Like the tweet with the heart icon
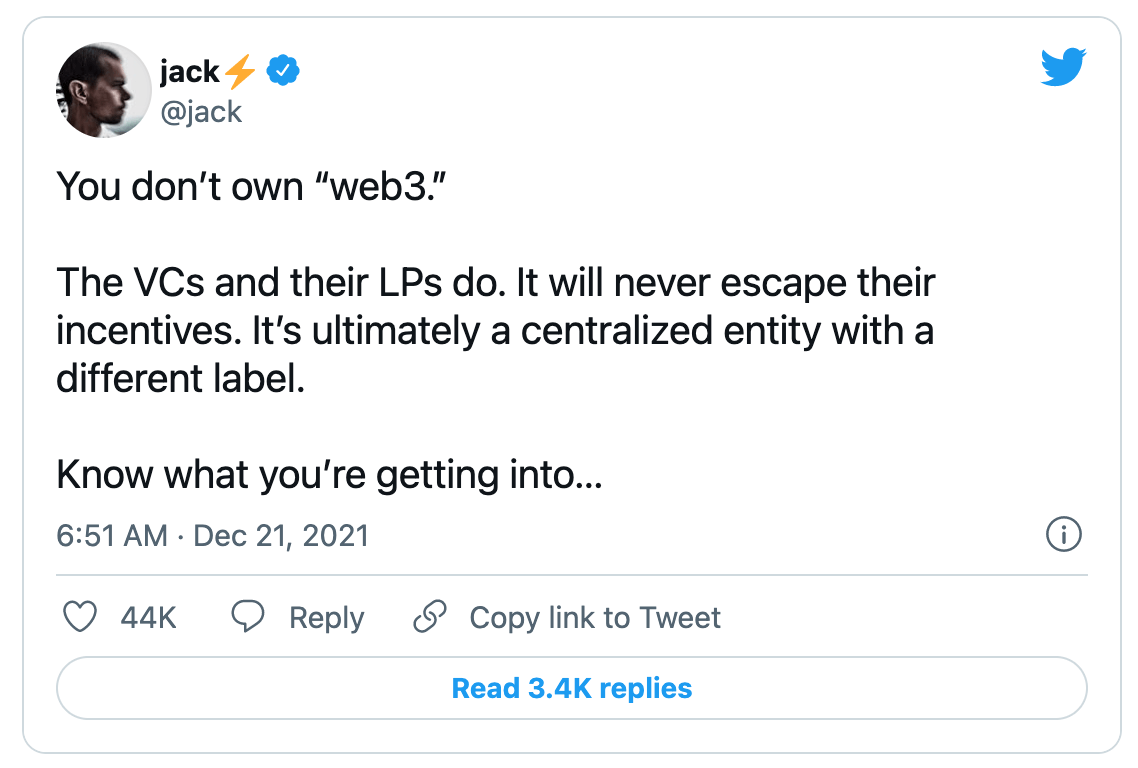The height and width of the screenshot is (768, 1138). click(80, 618)
